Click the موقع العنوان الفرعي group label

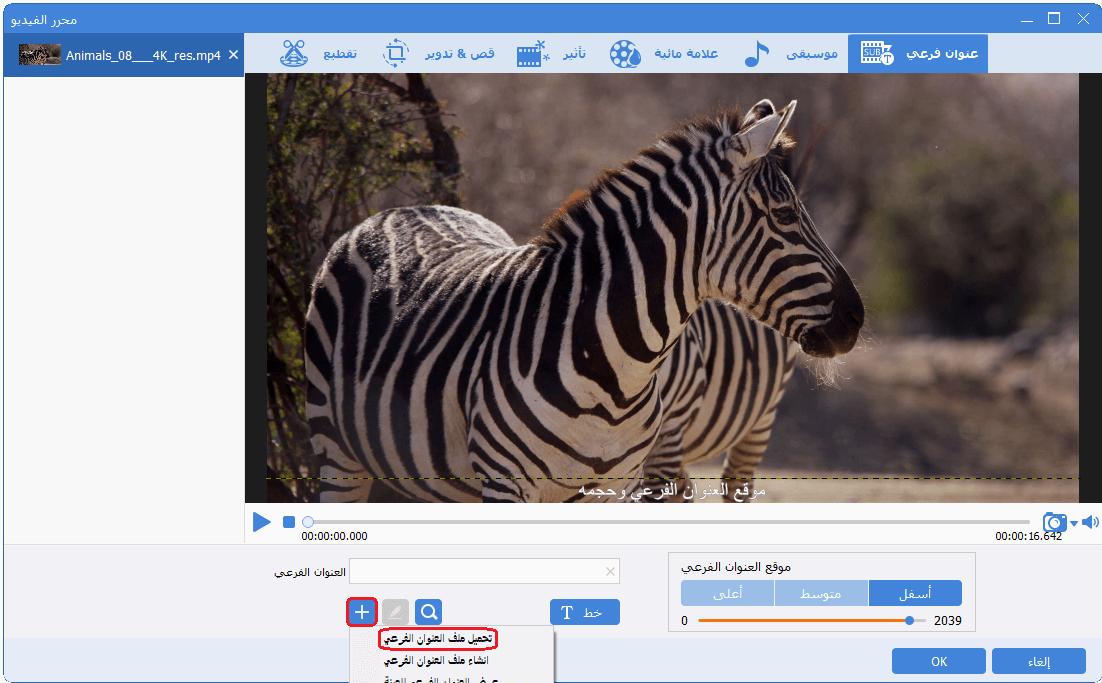[736, 566]
